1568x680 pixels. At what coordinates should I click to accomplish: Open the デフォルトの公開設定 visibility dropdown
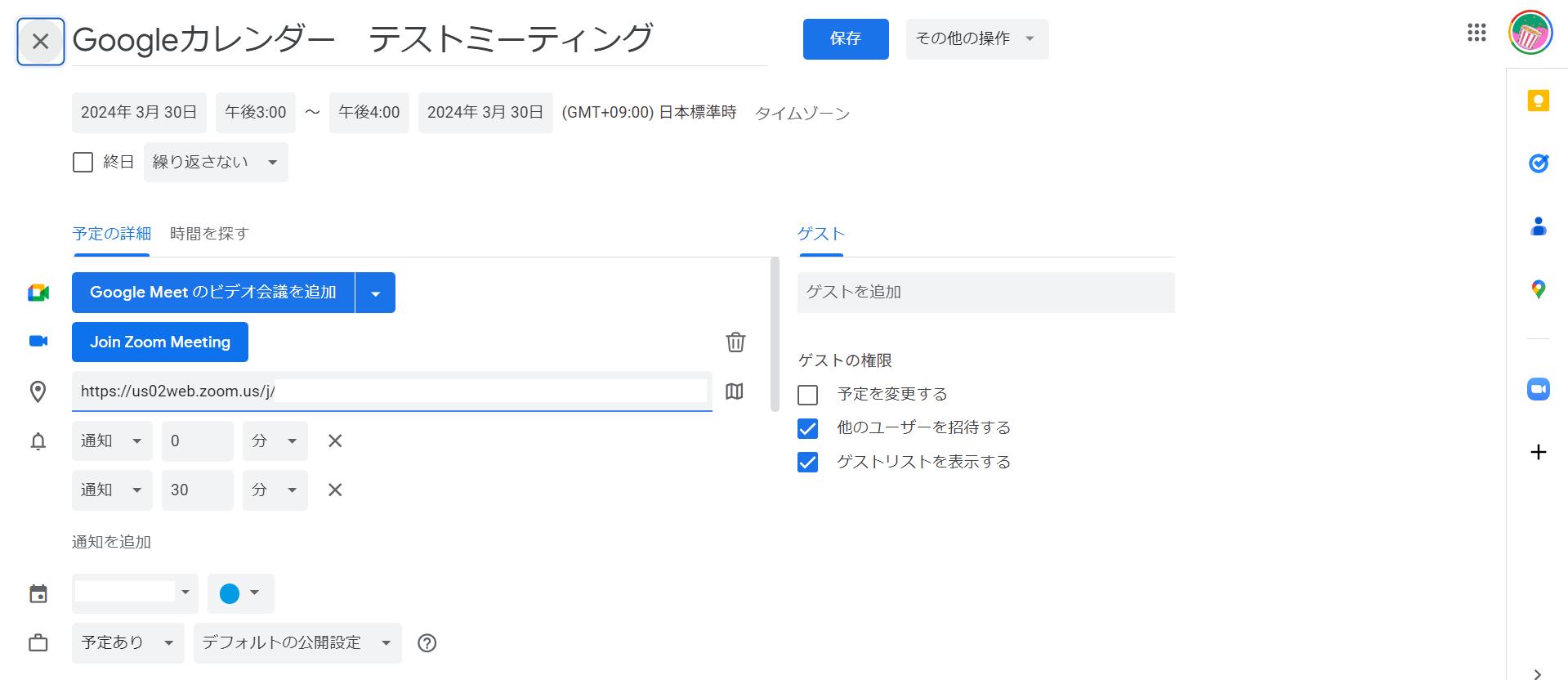pos(297,643)
